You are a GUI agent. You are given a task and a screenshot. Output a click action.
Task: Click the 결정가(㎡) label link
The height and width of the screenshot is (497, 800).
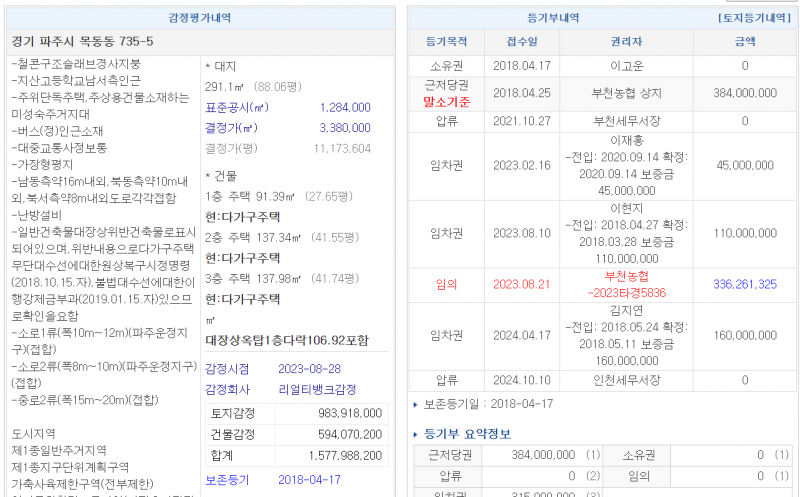(x=236, y=128)
